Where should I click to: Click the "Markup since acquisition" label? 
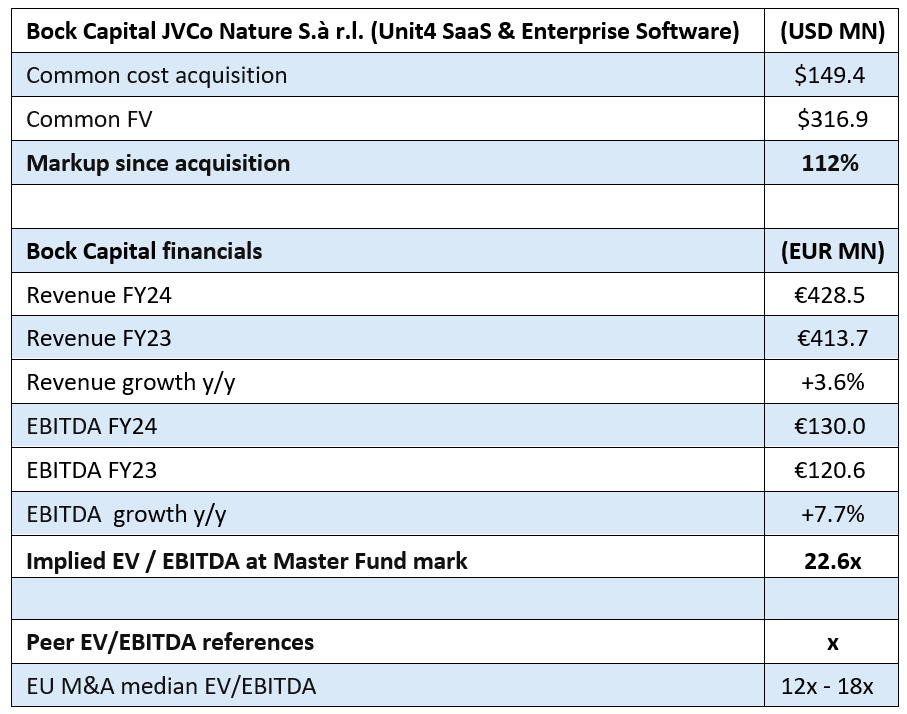(x=158, y=163)
